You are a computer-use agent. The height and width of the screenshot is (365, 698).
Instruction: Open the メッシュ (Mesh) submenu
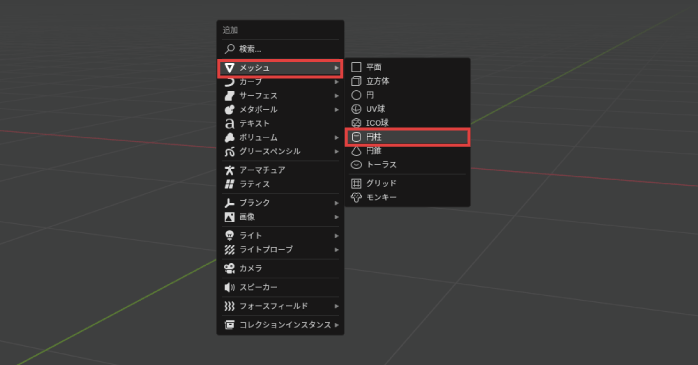pyautogui.click(x=280, y=68)
